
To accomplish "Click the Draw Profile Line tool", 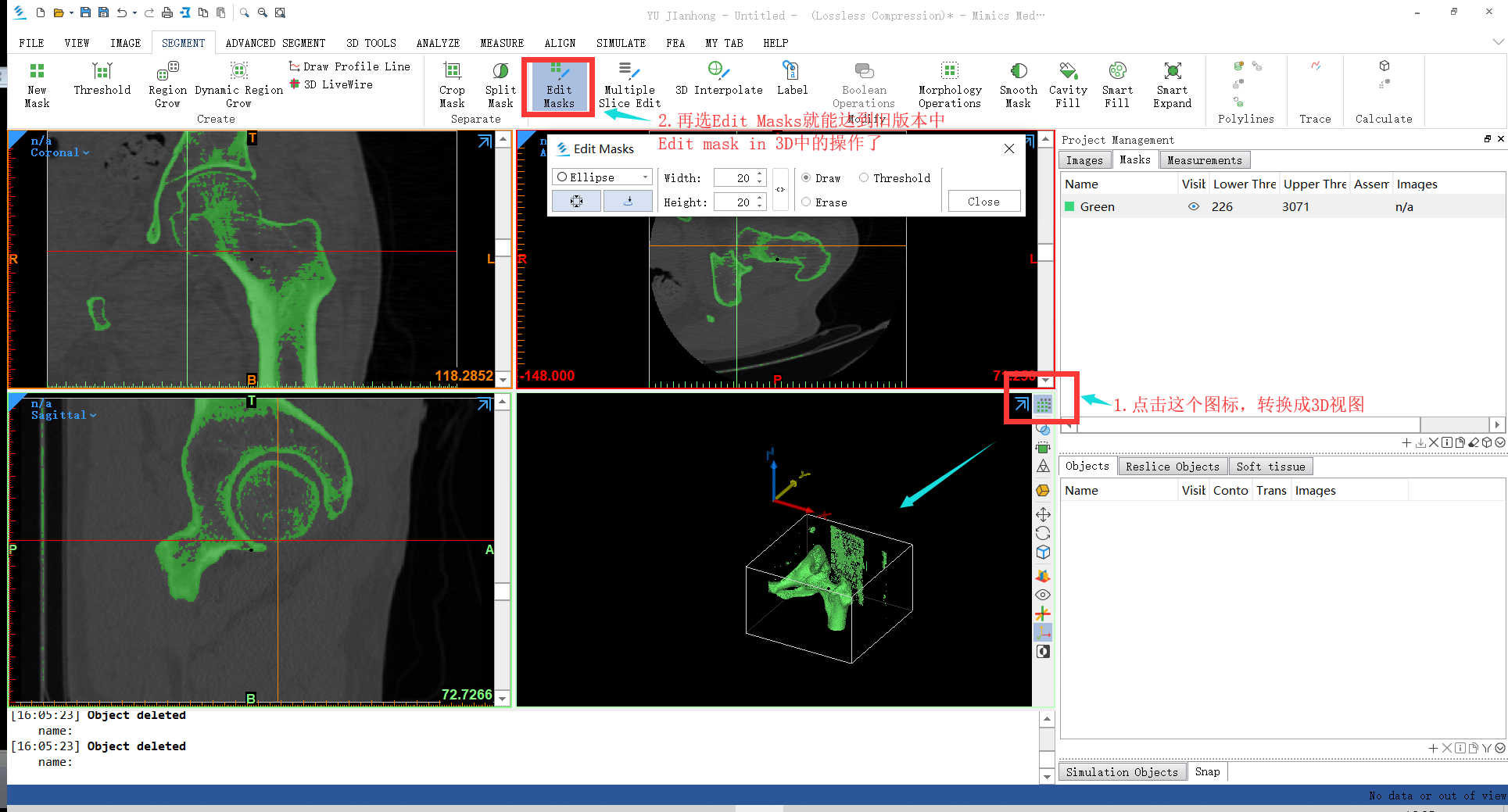I will tap(349, 66).
